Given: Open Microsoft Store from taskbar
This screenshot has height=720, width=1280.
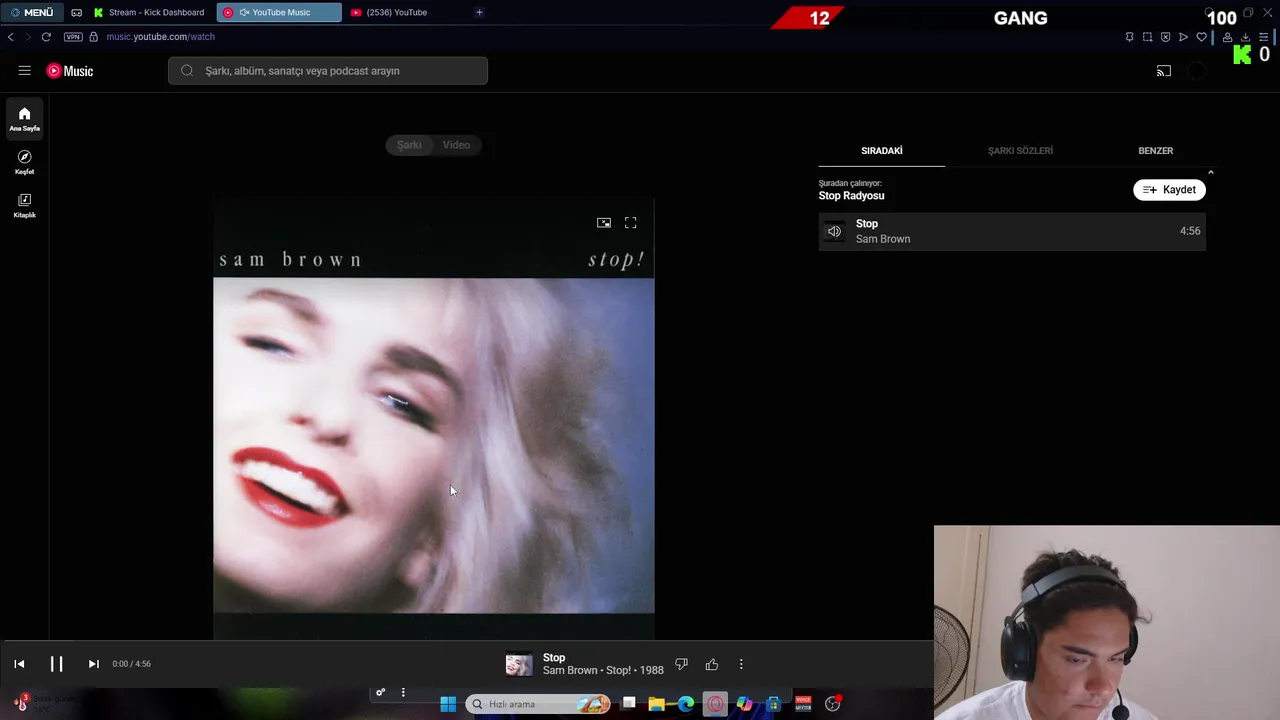Looking at the screenshot, I should pyautogui.click(x=773, y=704).
